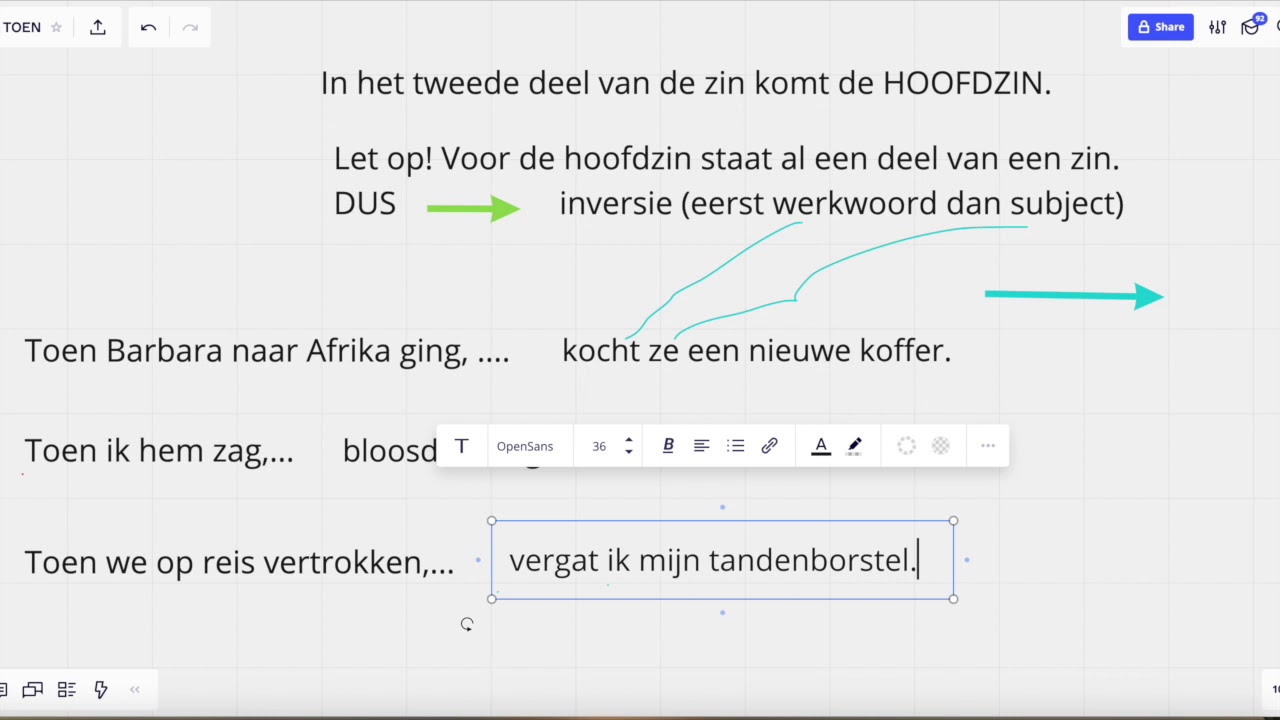Select the green arrow shape
1280x720 pixels.
(473, 208)
